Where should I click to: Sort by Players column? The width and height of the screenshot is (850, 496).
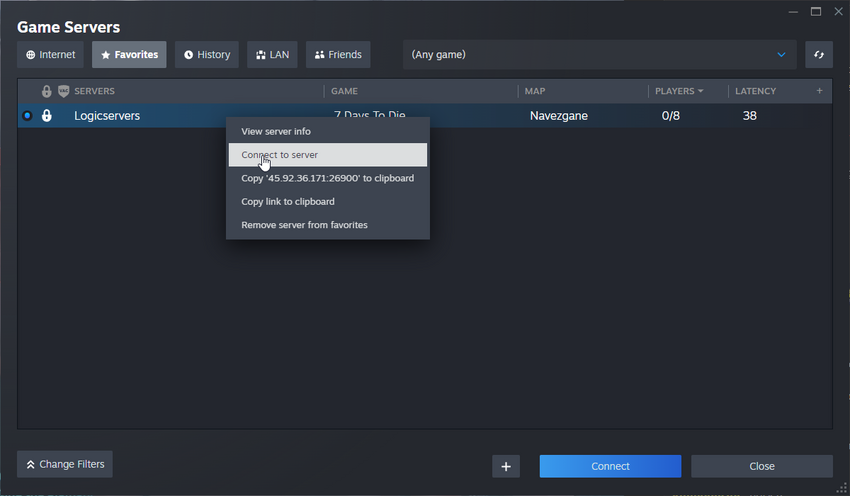(679, 91)
